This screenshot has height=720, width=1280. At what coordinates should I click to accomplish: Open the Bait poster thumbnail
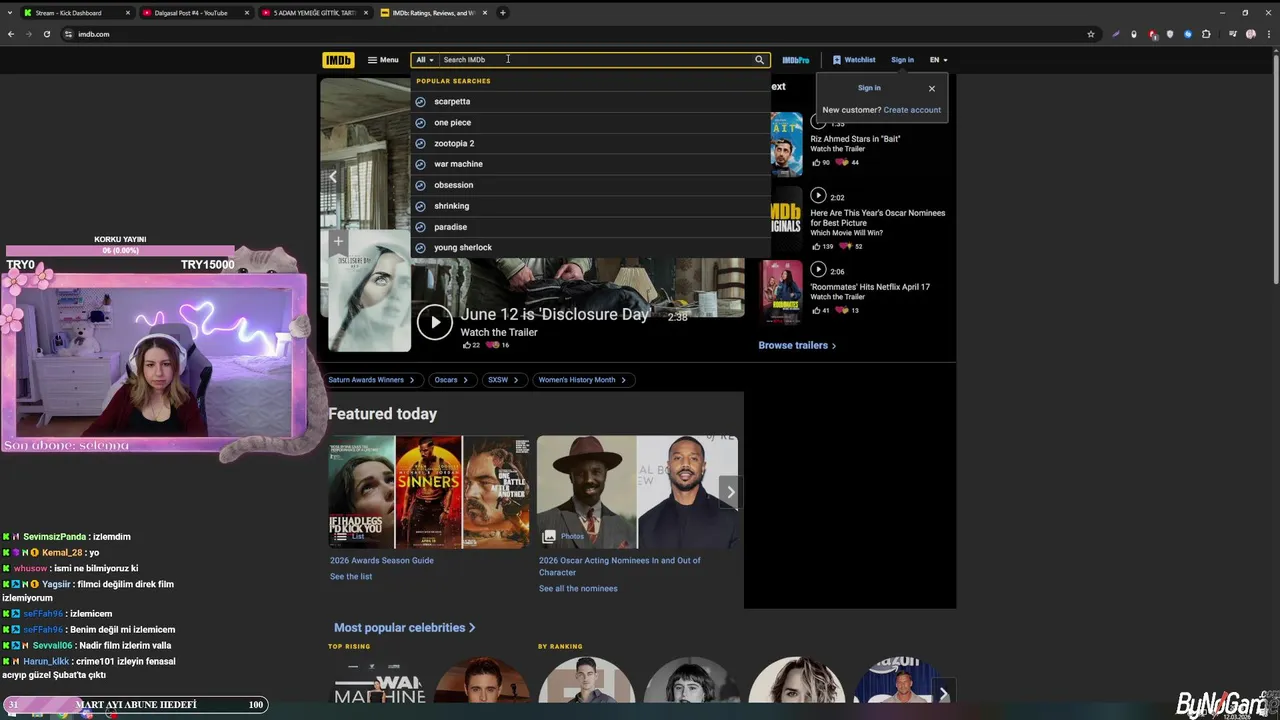tap(786, 144)
